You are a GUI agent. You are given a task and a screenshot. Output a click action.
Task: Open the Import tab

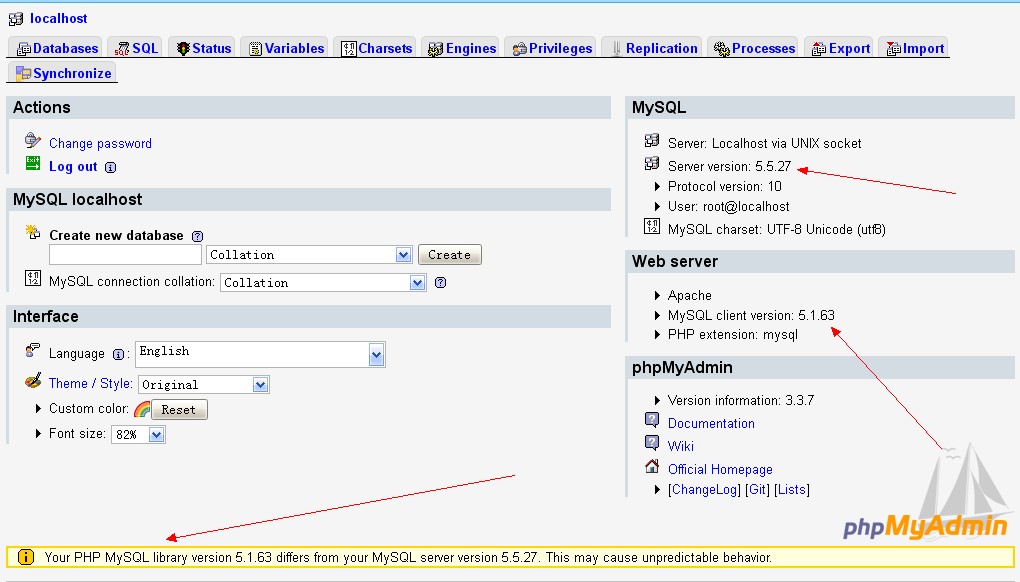click(915, 48)
